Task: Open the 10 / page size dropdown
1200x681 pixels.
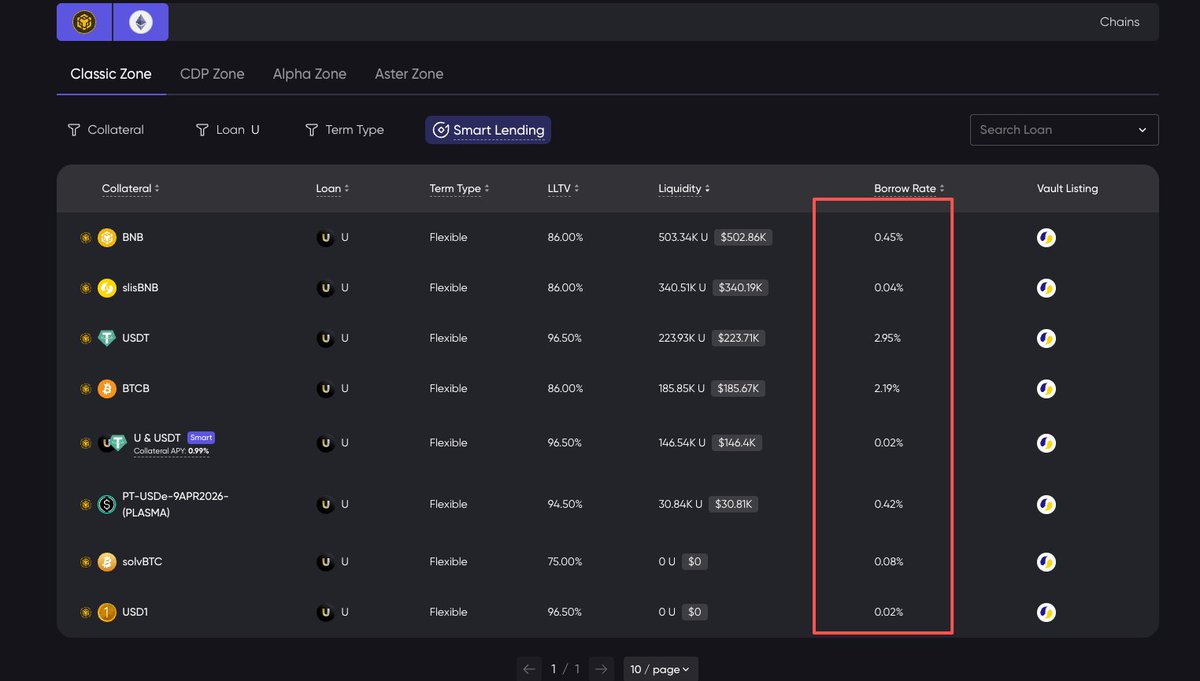Action: click(660, 669)
